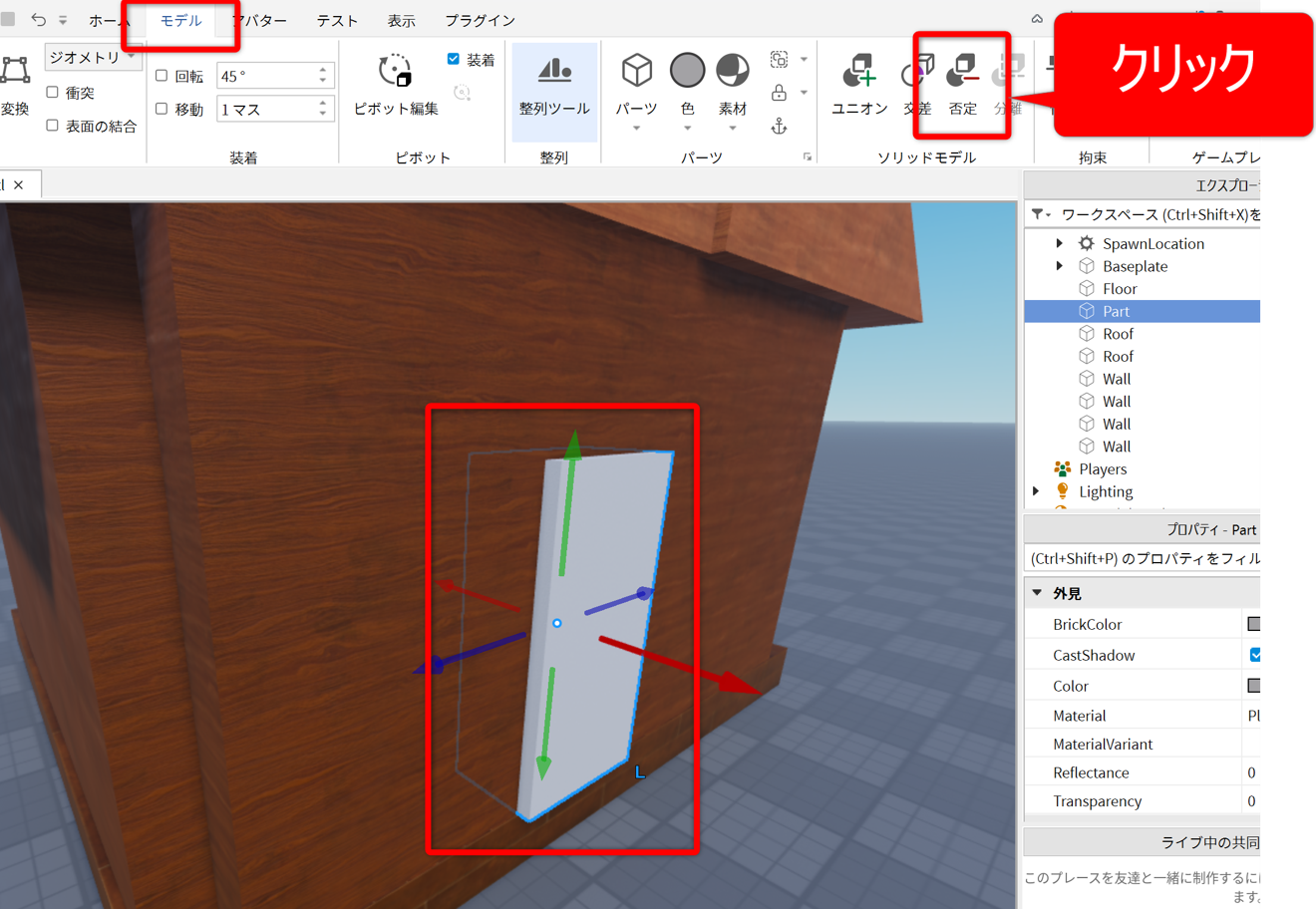Click the Negate (否定) solid model tool
This screenshot has width=1316, height=909.
pos(963,73)
